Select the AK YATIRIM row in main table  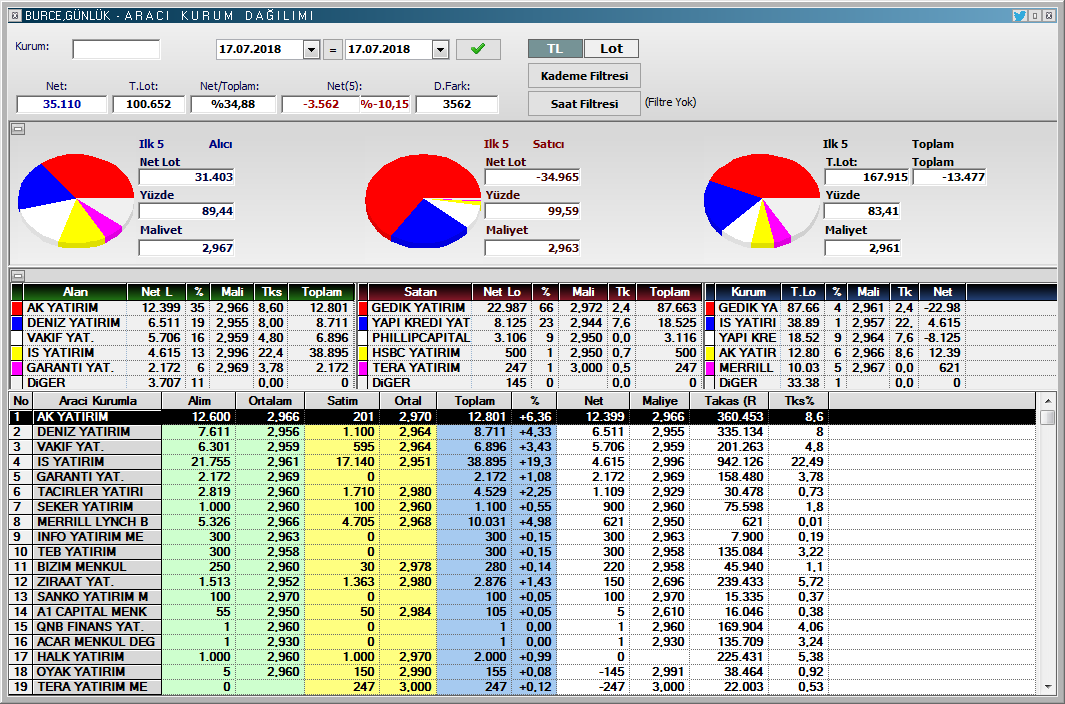coord(523,417)
